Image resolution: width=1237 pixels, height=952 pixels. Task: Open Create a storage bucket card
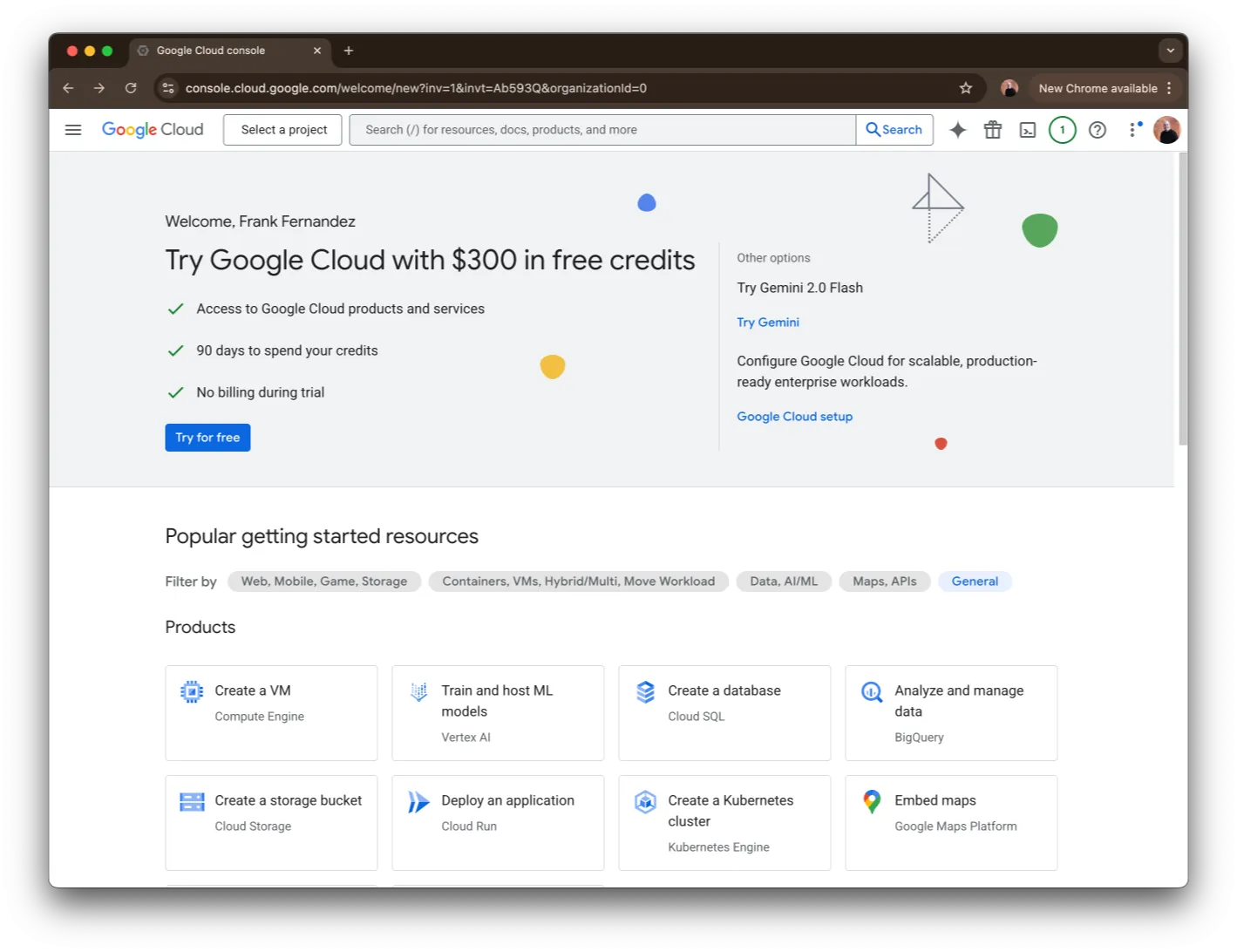(x=271, y=823)
